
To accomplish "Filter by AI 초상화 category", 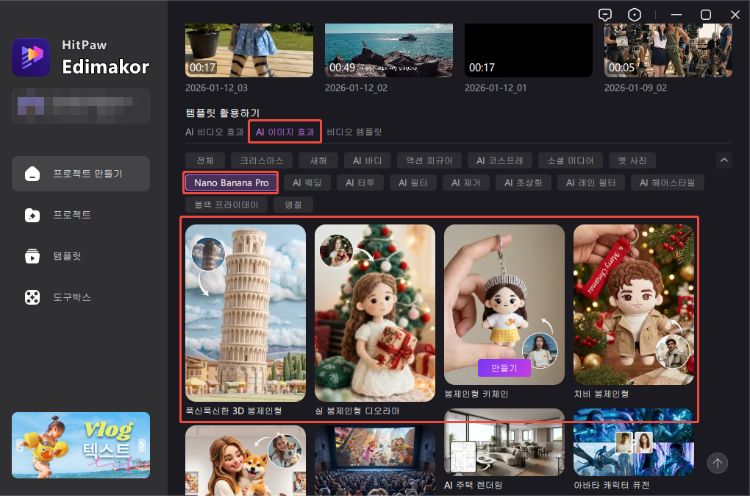I will 523,183.
